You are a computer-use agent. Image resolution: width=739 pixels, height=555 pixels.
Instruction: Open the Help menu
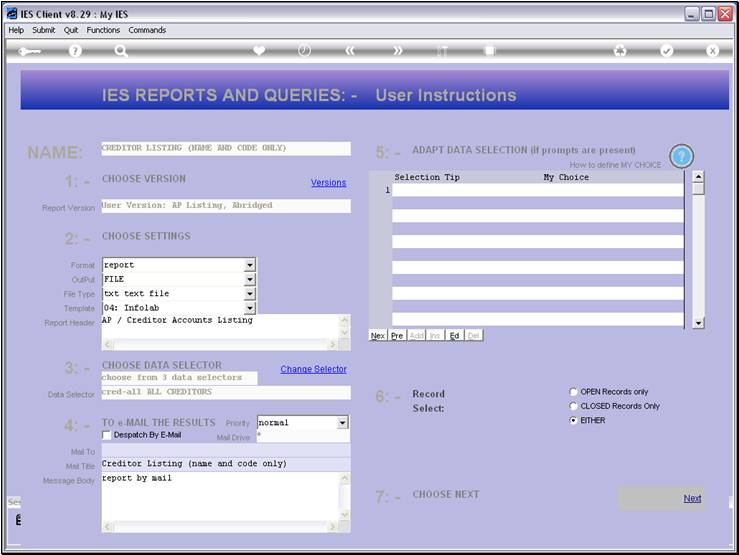point(16,30)
